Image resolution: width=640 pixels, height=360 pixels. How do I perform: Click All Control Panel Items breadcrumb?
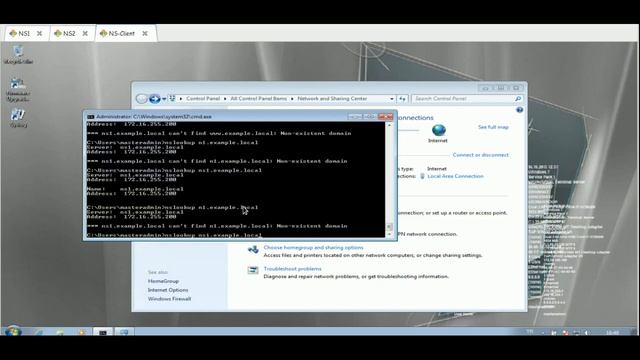258,99
